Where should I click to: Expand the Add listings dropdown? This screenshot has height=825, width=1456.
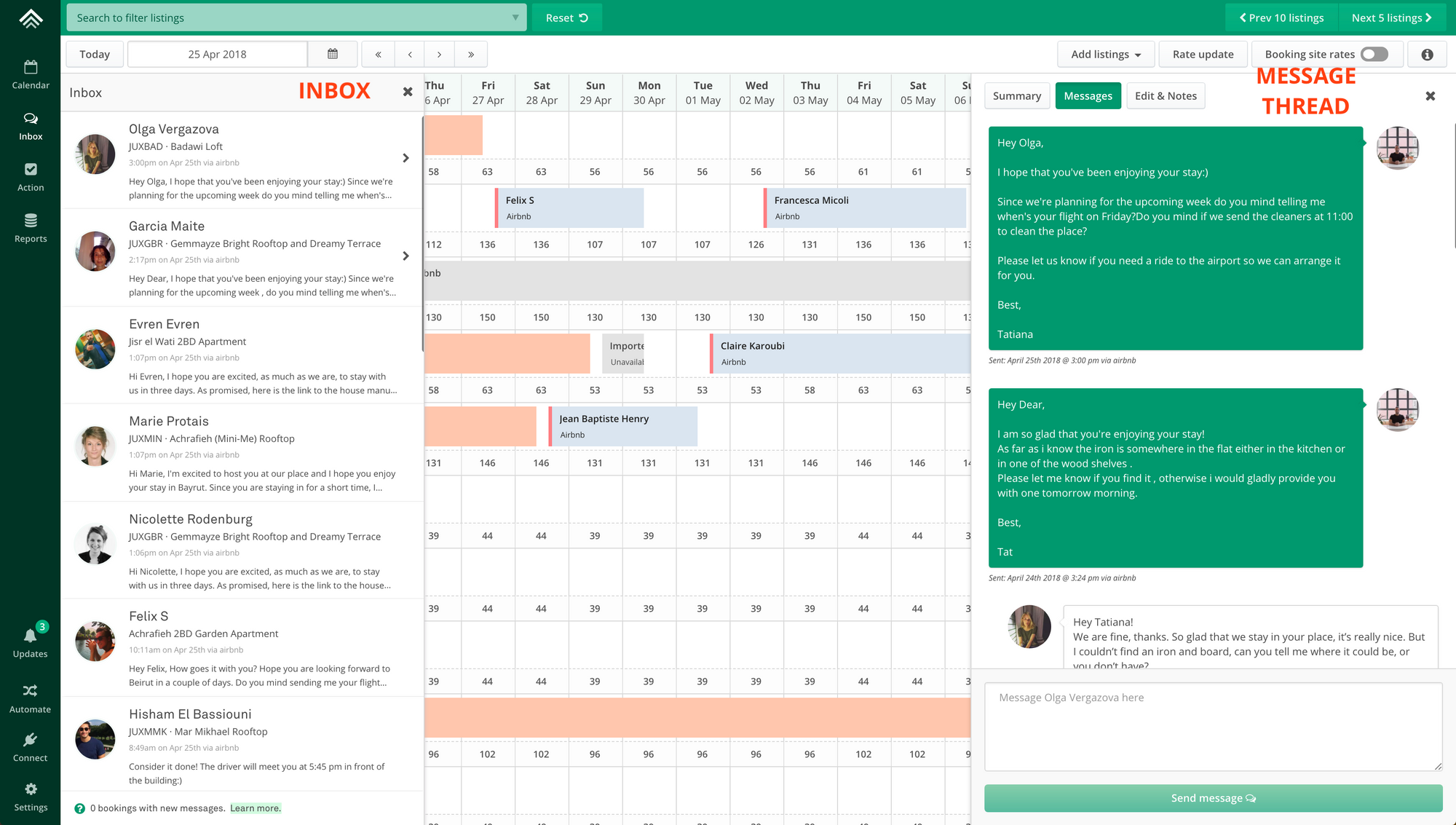(x=1106, y=55)
